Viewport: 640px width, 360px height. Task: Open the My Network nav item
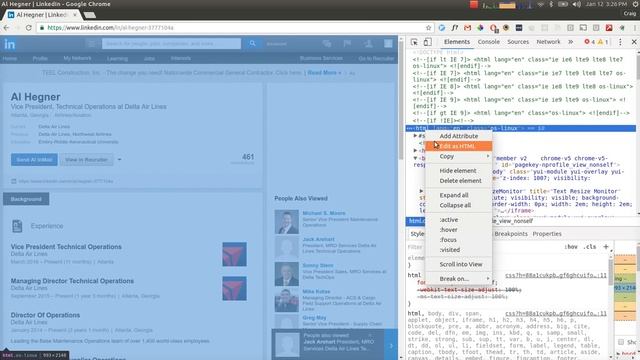pyautogui.click(x=77, y=58)
